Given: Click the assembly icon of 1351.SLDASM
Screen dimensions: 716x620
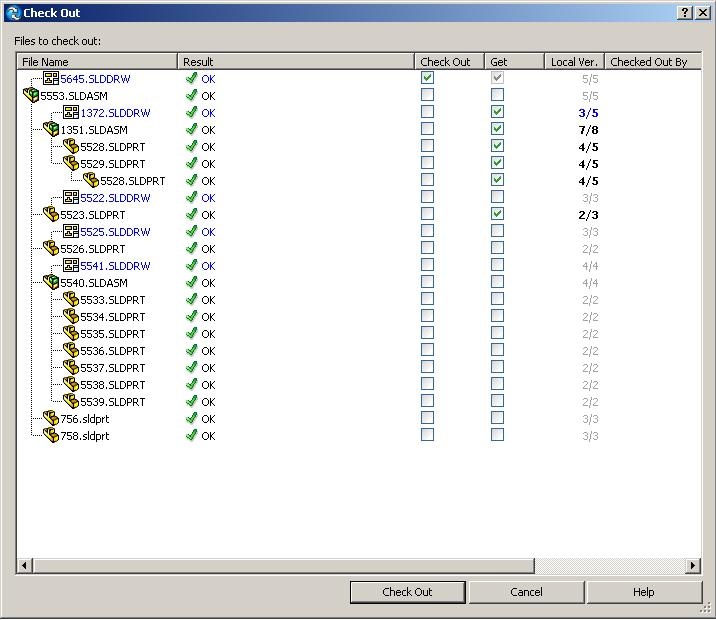Looking at the screenshot, I should [x=51, y=129].
